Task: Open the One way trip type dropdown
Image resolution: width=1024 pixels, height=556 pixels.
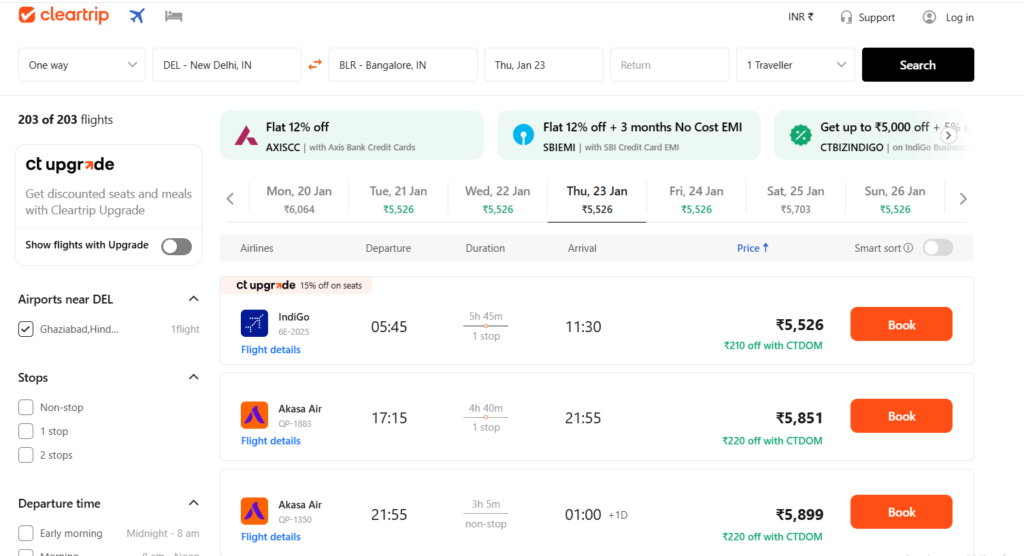Action: pos(82,65)
